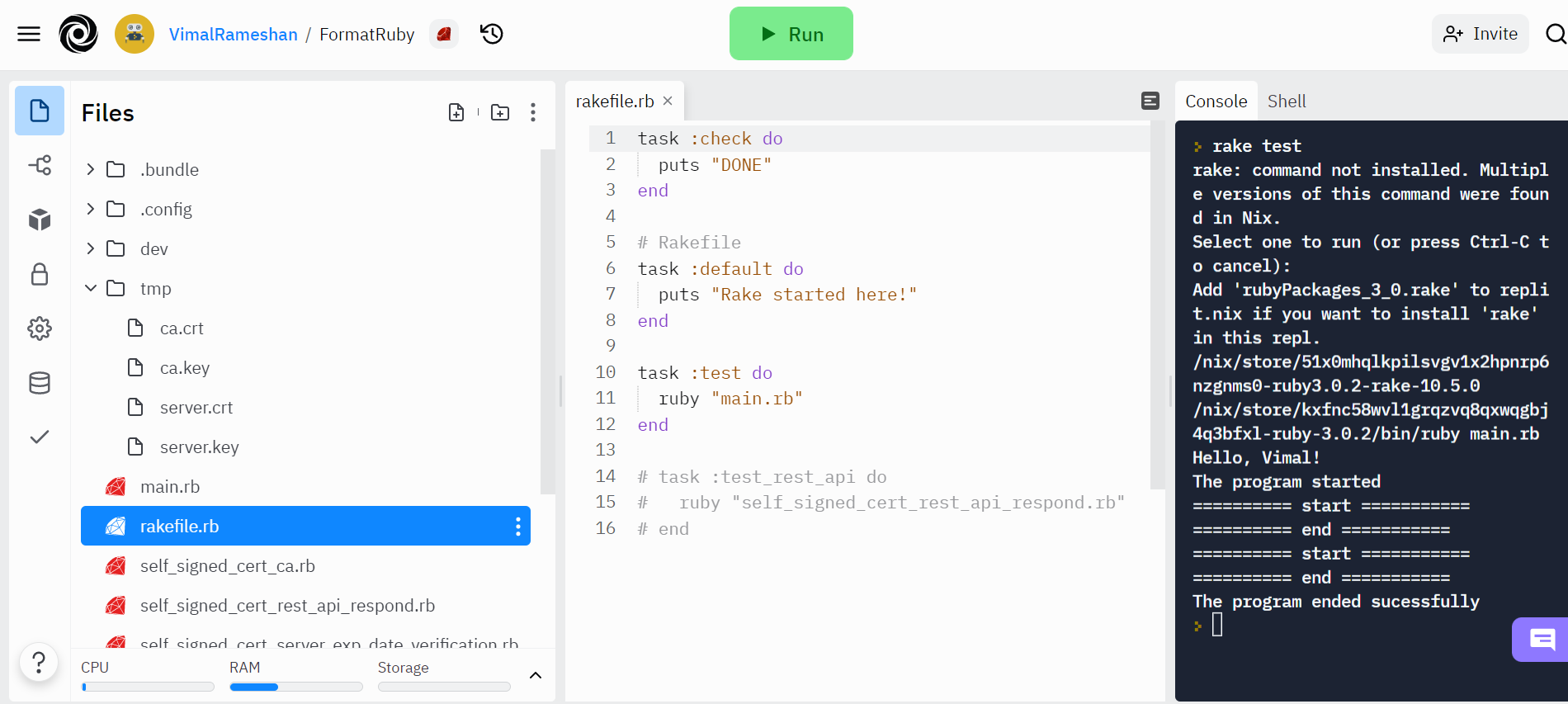Open the chat bubble widget
1568x704 pixels.
(x=1541, y=640)
